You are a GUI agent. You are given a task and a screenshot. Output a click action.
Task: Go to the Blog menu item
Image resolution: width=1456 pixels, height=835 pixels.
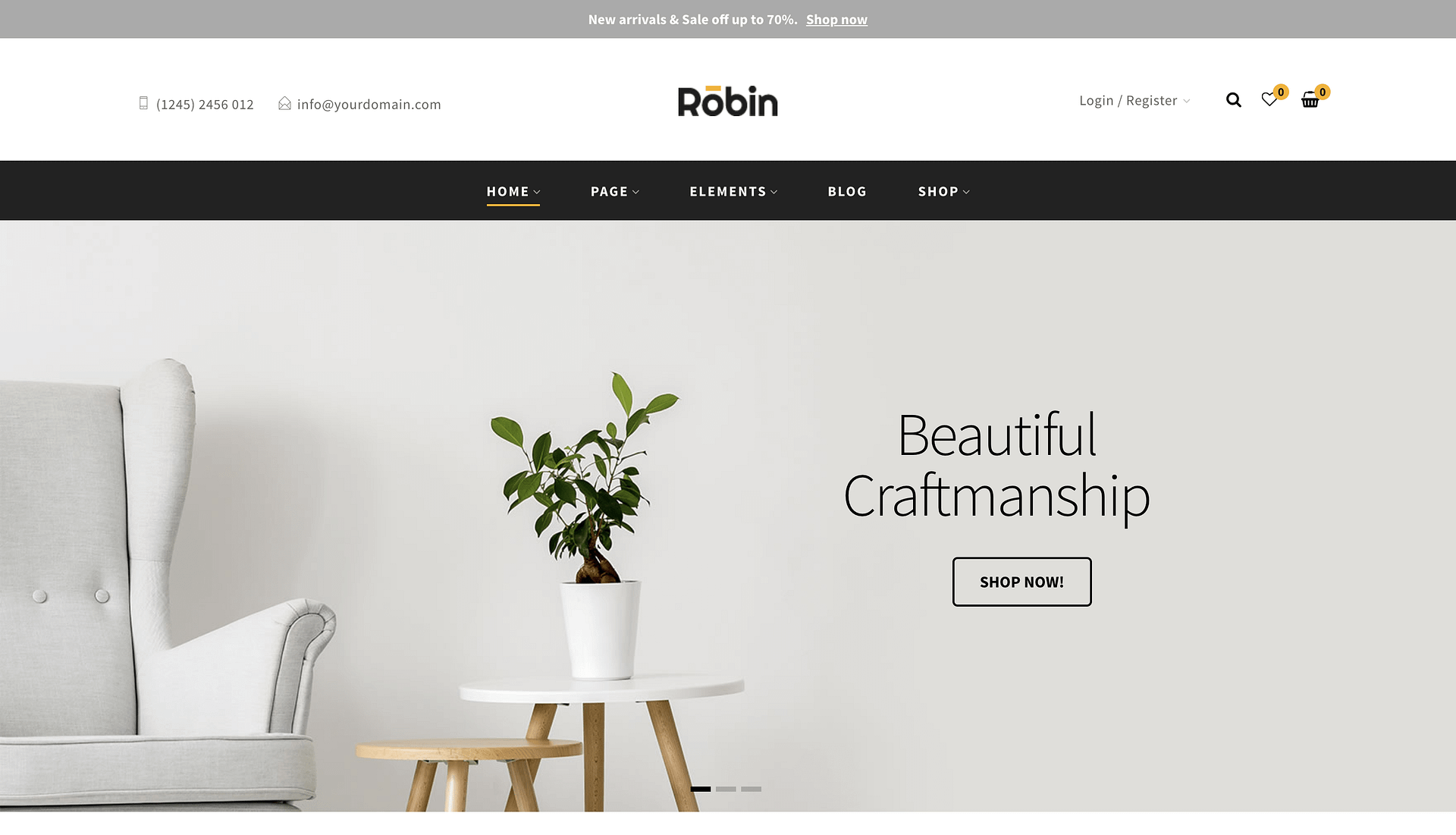coord(847,191)
